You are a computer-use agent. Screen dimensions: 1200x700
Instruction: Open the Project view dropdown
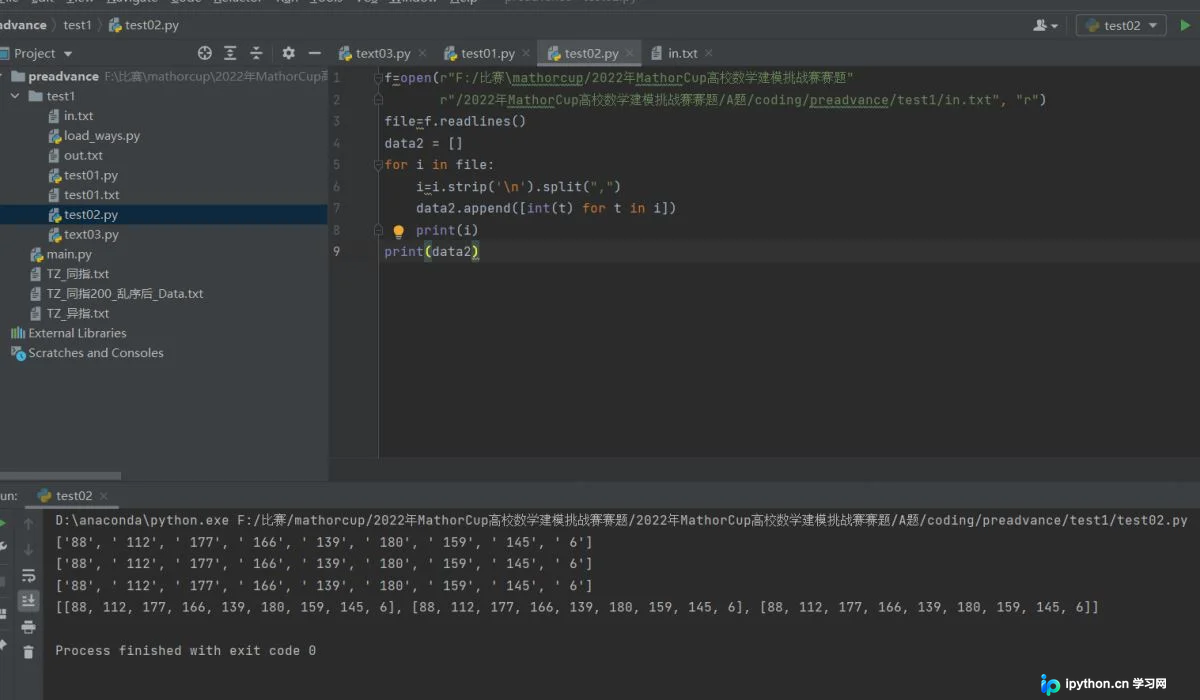click(68, 54)
